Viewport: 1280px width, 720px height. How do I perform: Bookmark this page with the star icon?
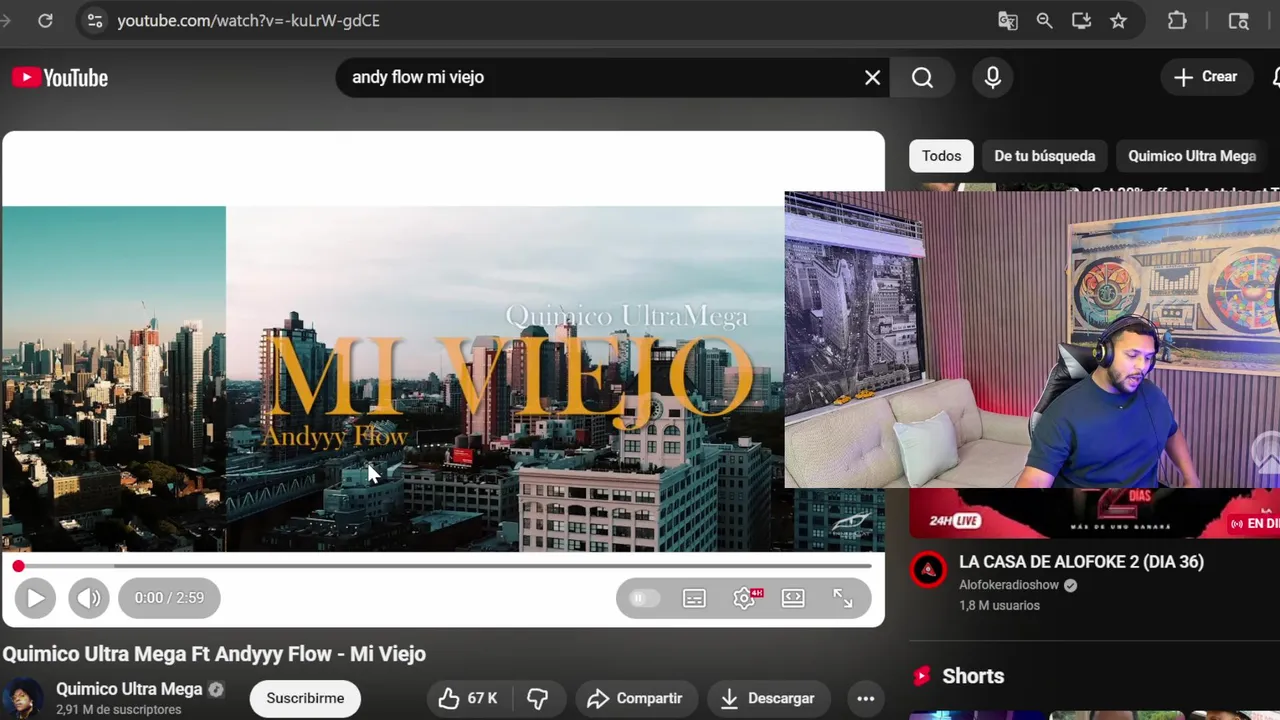click(x=1118, y=20)
